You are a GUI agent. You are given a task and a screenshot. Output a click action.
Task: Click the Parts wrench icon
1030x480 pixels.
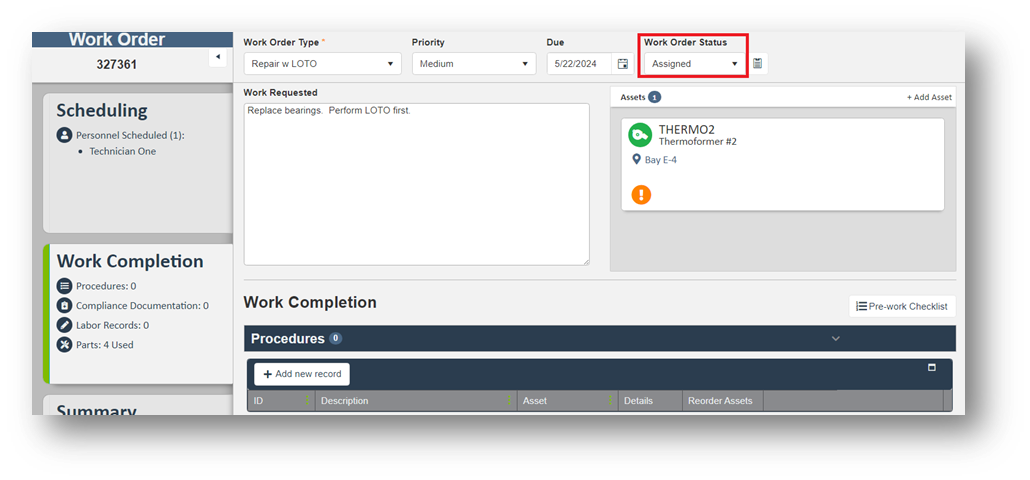65,345
